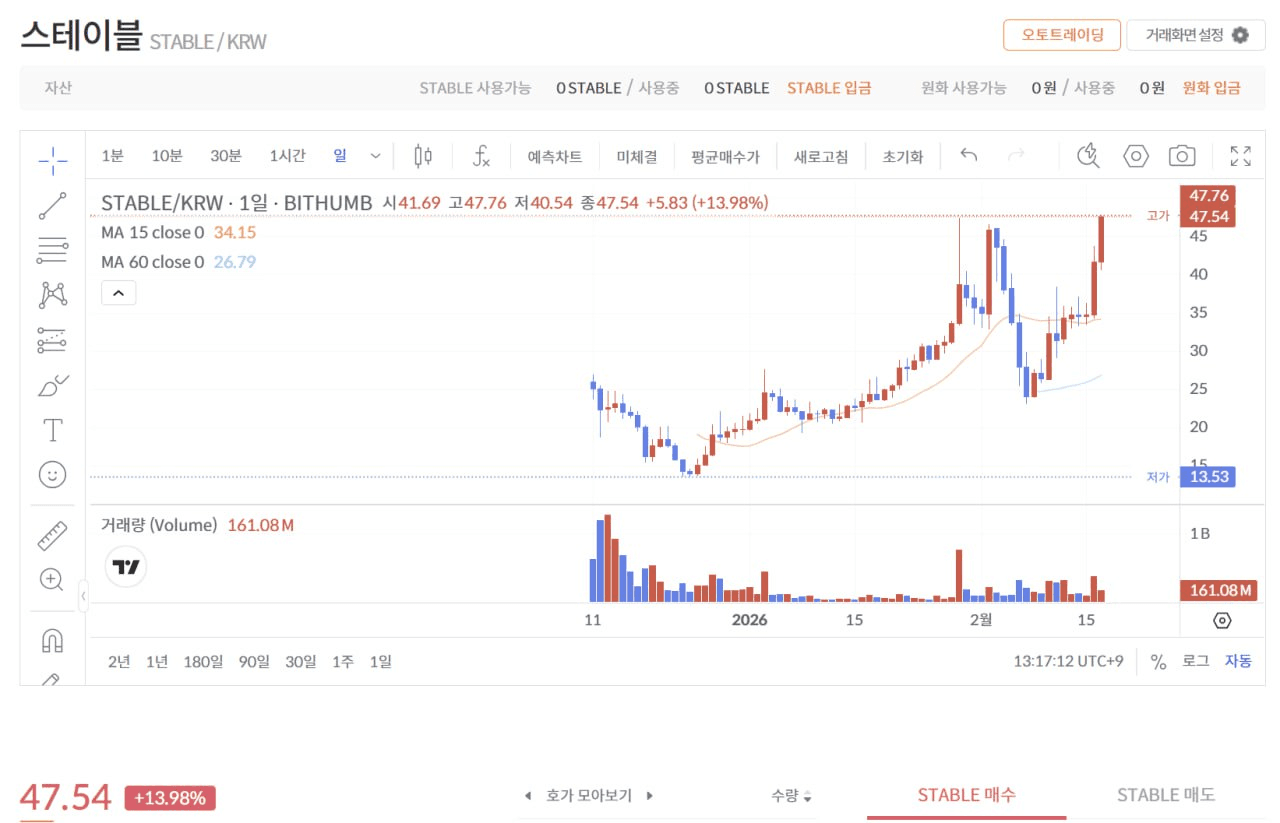This screenshot has height=823, width=1280.
Task: Open the 수량 sorting selector
Action: click(788, 795)
